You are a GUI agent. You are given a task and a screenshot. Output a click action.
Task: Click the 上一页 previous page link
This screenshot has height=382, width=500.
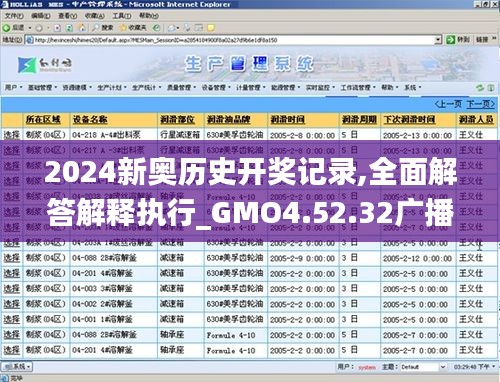pyautogui.click(x=449, y=104)
